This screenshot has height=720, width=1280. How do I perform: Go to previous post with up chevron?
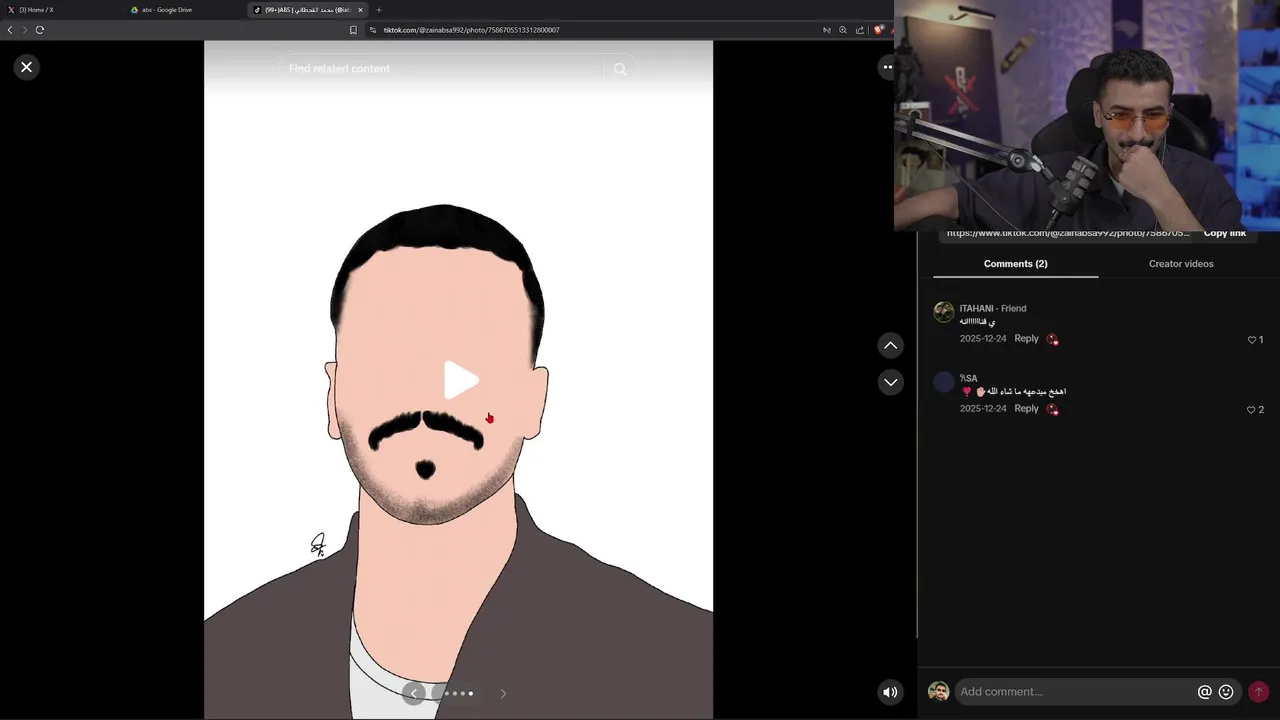click(x=890, y=345)
